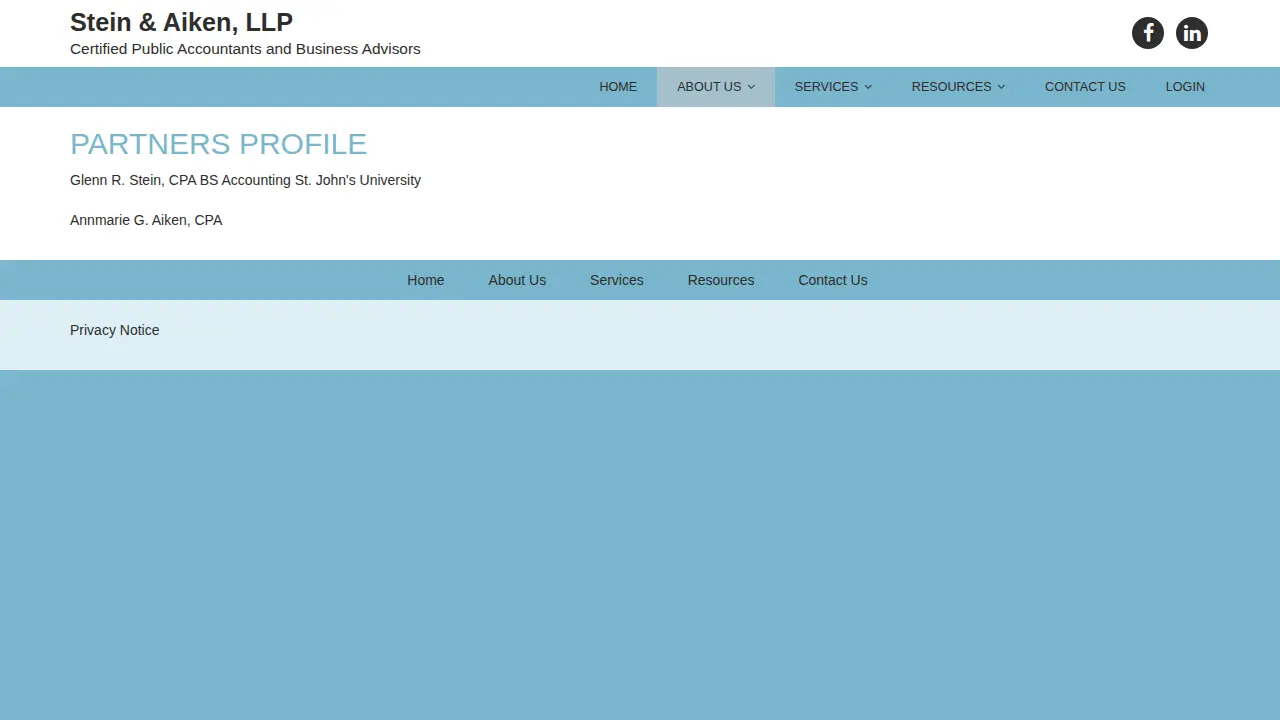This screenshot has width=1280, height=720.
Task: Open the Privacy Notice link
Action: point(114,330)
